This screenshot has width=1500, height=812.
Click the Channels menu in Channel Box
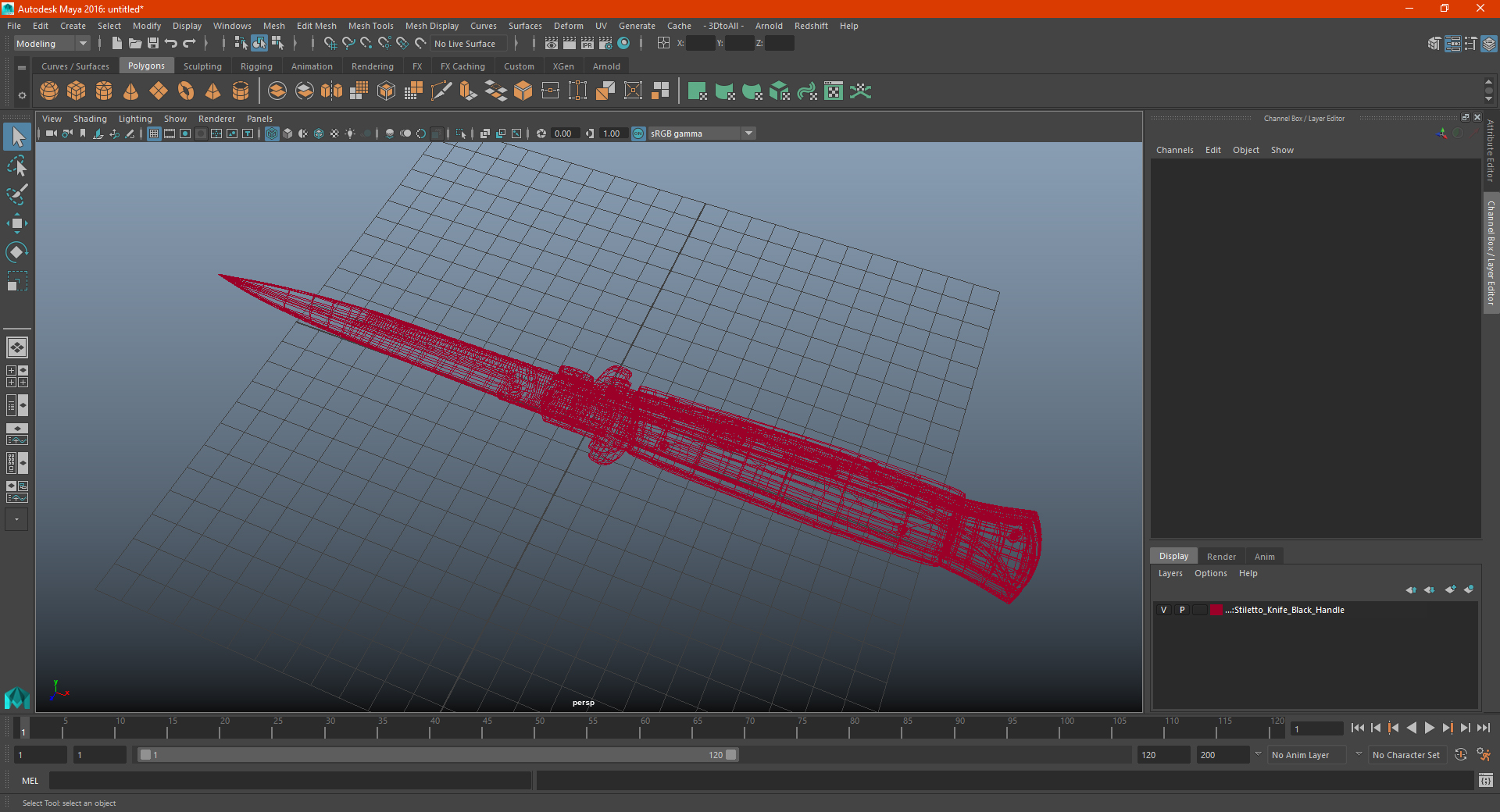pyautogui.click(x=1174, y=150)
